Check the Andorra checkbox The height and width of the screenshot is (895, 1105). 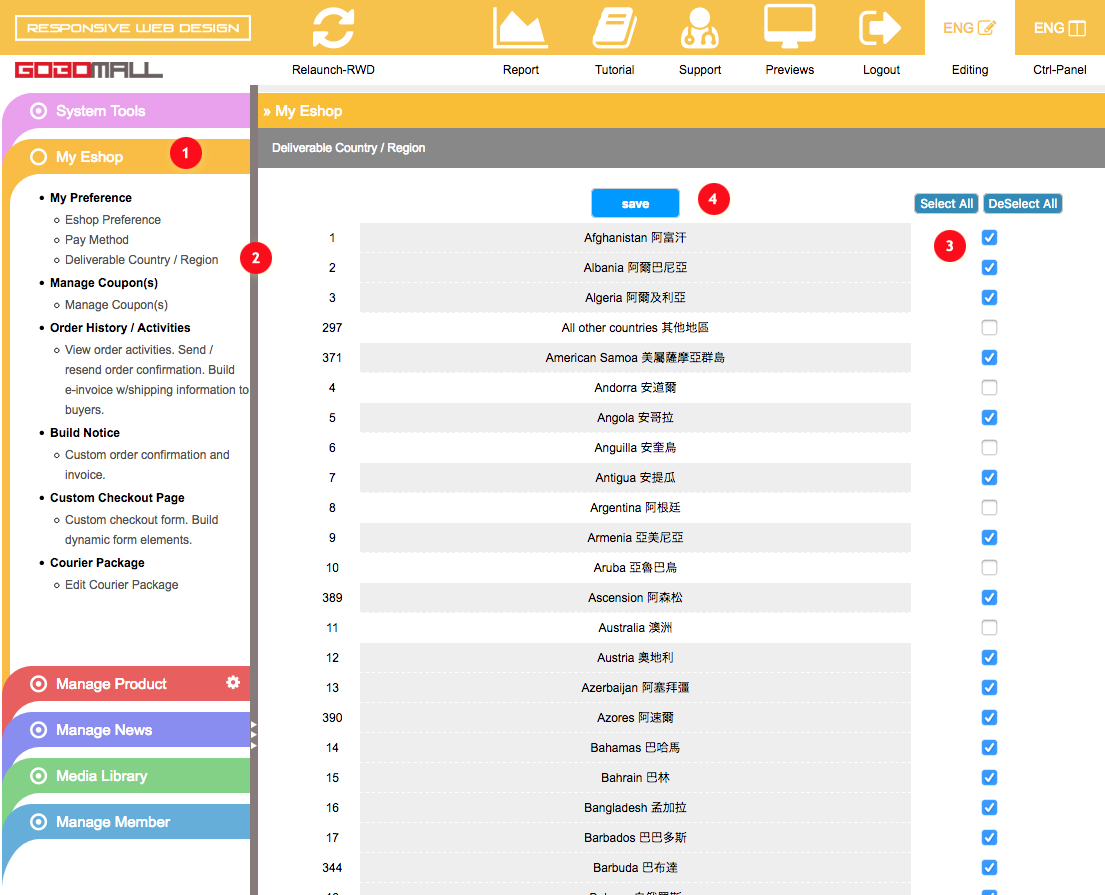[x=989, y=388]
